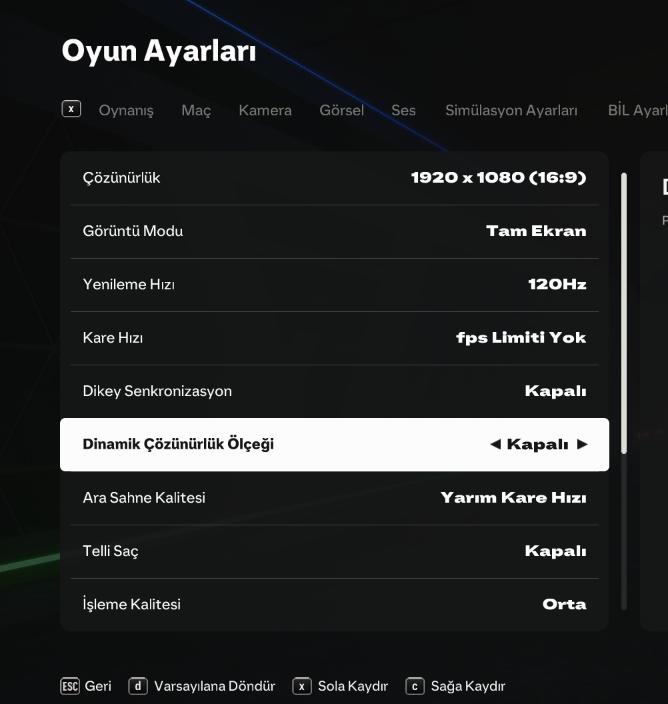The width and height of the screenshot is (668, 704).
Task: Click the c key icon for Sağa Kaydır
Action: tap(415, 686)
